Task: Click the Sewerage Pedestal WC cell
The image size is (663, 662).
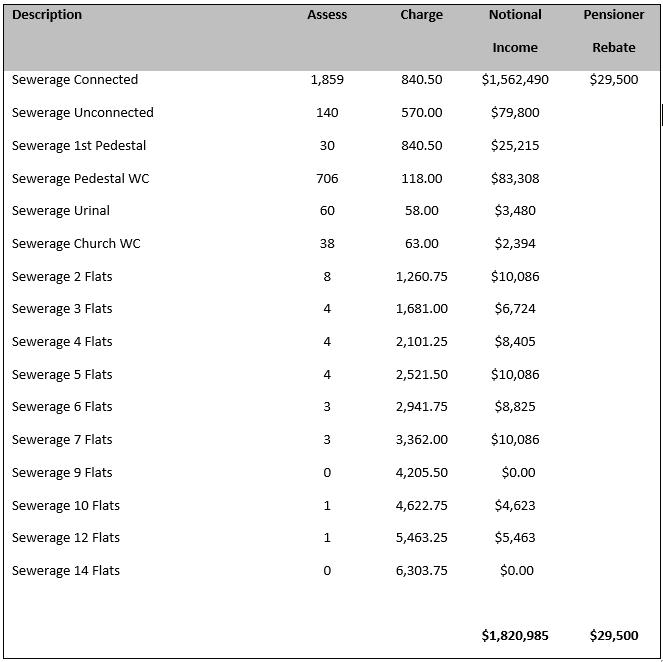Action: pos(80,179)
